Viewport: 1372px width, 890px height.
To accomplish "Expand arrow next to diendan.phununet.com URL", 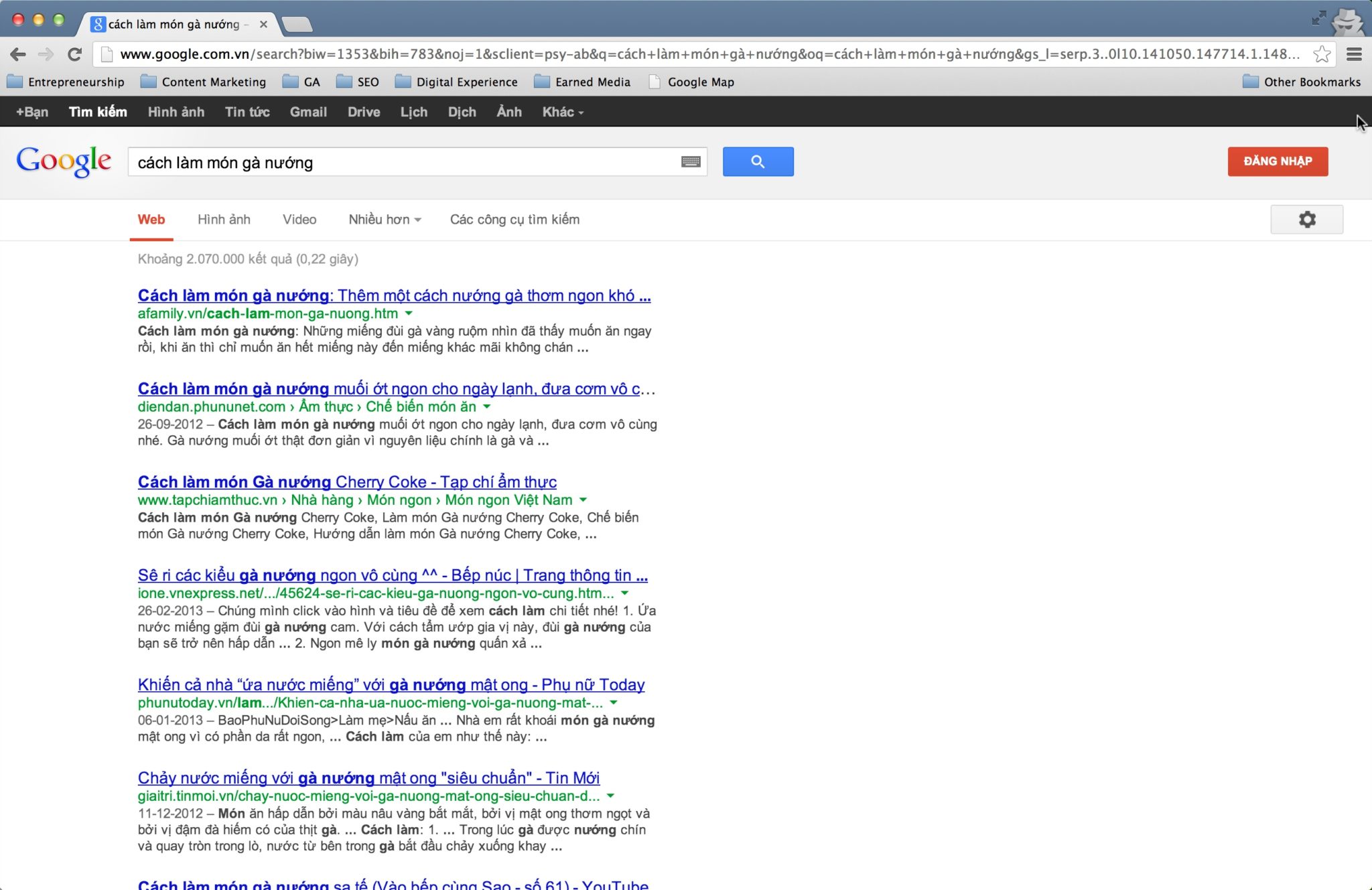I will coord(487,406).
